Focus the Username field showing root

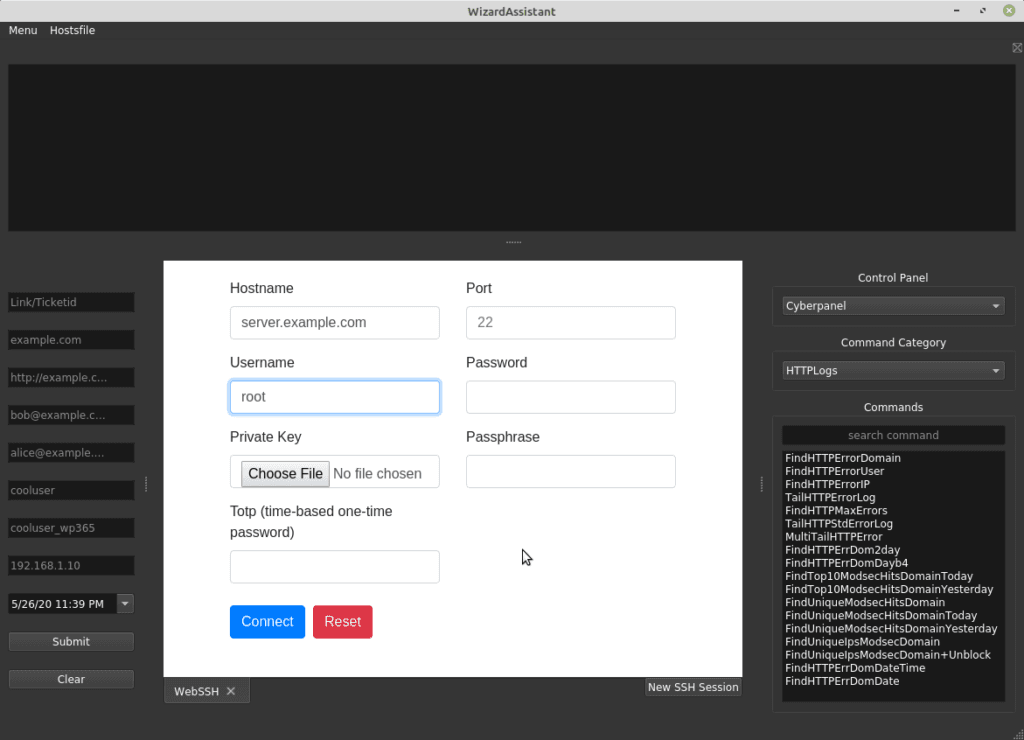[x=334, y=397]
